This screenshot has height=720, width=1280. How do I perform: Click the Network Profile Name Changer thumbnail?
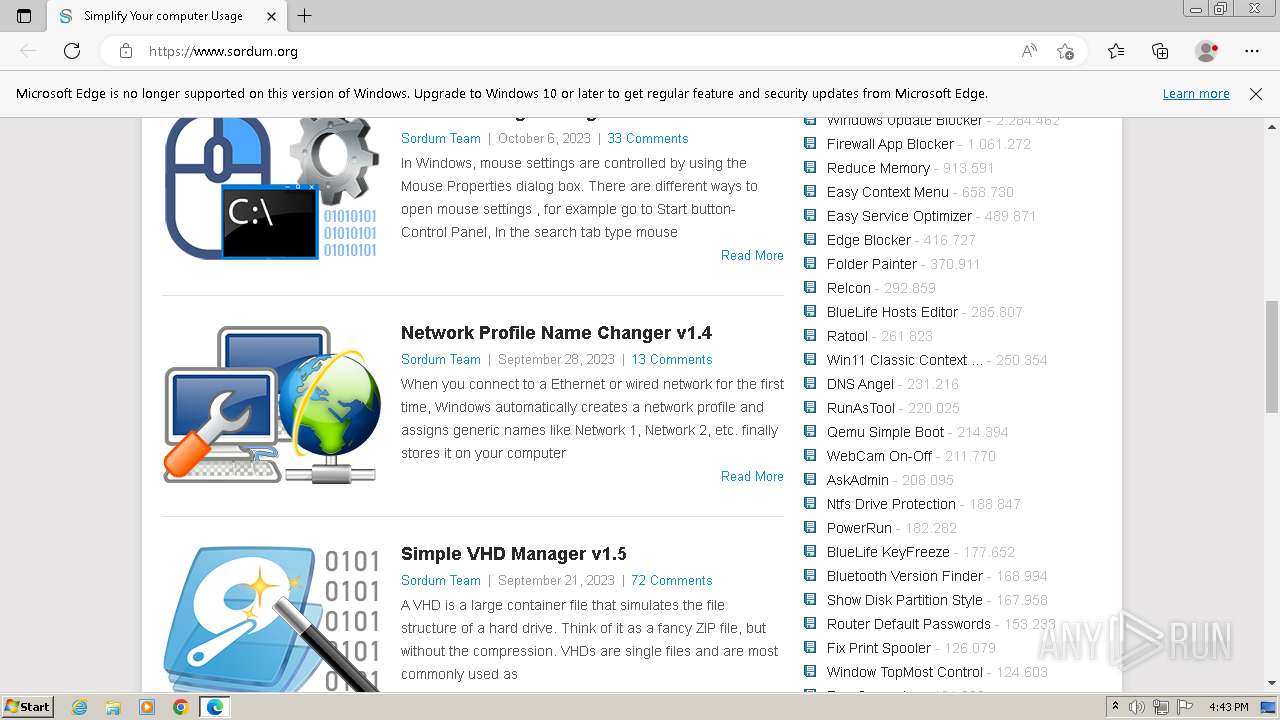point(272,405)
